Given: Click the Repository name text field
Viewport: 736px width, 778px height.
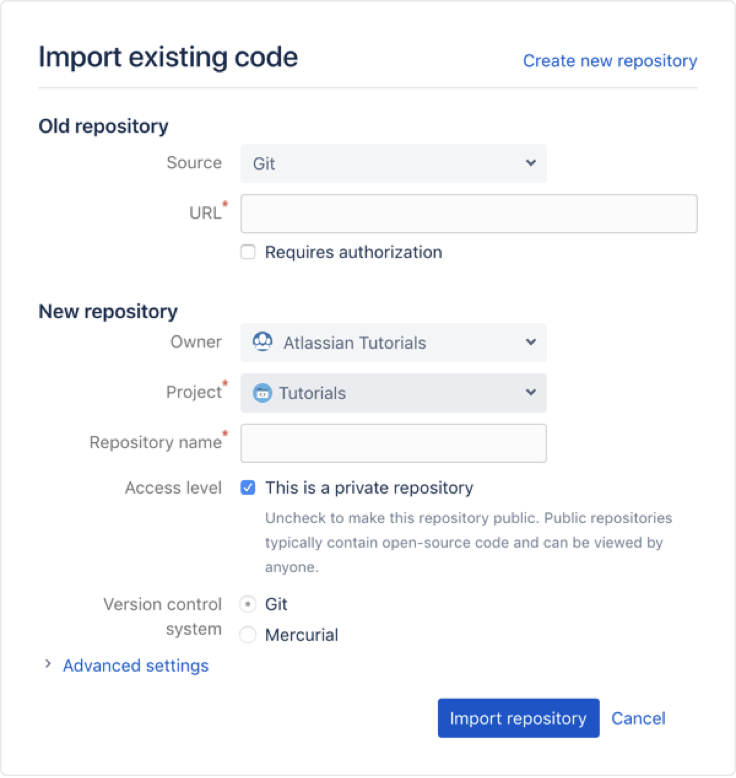Looking at the screenshot, I should tap(393, 443).
